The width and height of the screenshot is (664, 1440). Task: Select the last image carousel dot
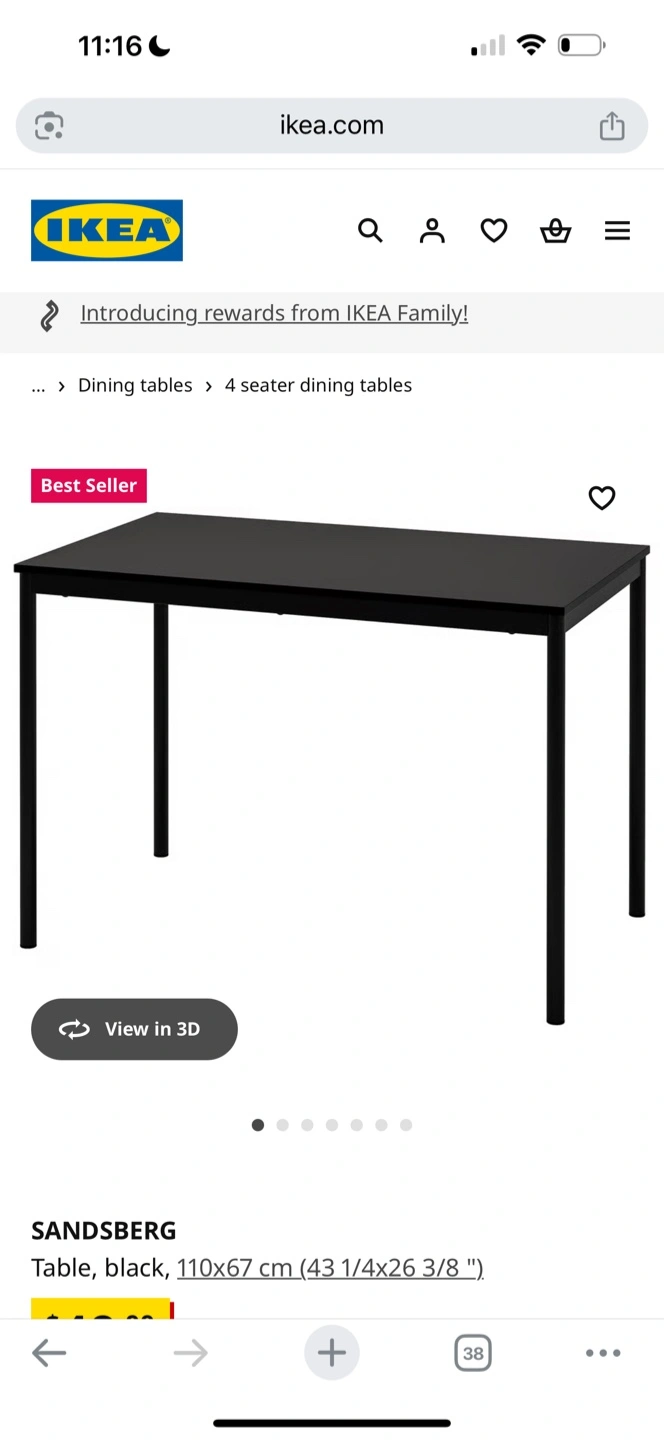[406, 1125]
